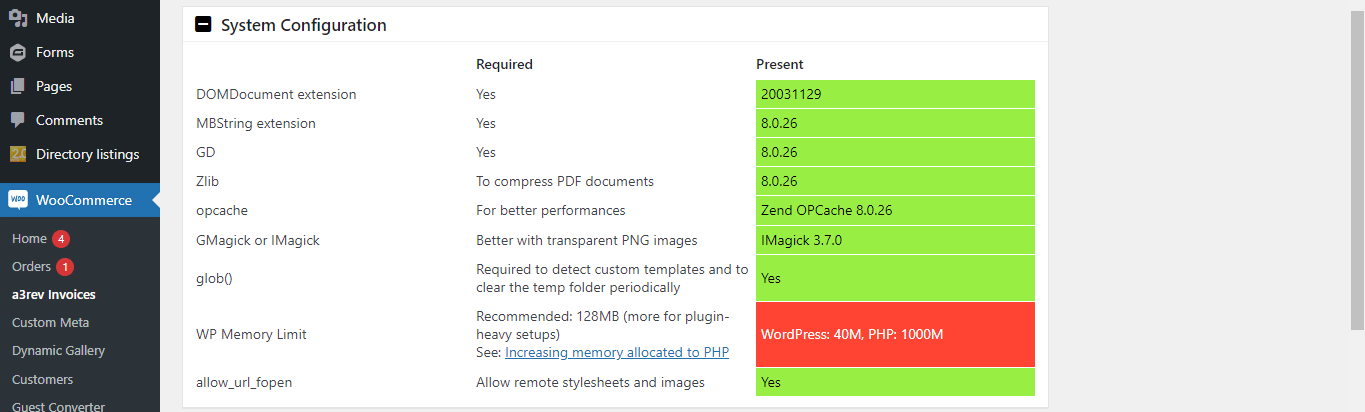Viewport: 1365px width, 412px height.
Task: Click the Home notification badge showing 4
Action: pyautogui.click(x=61, y=239)
